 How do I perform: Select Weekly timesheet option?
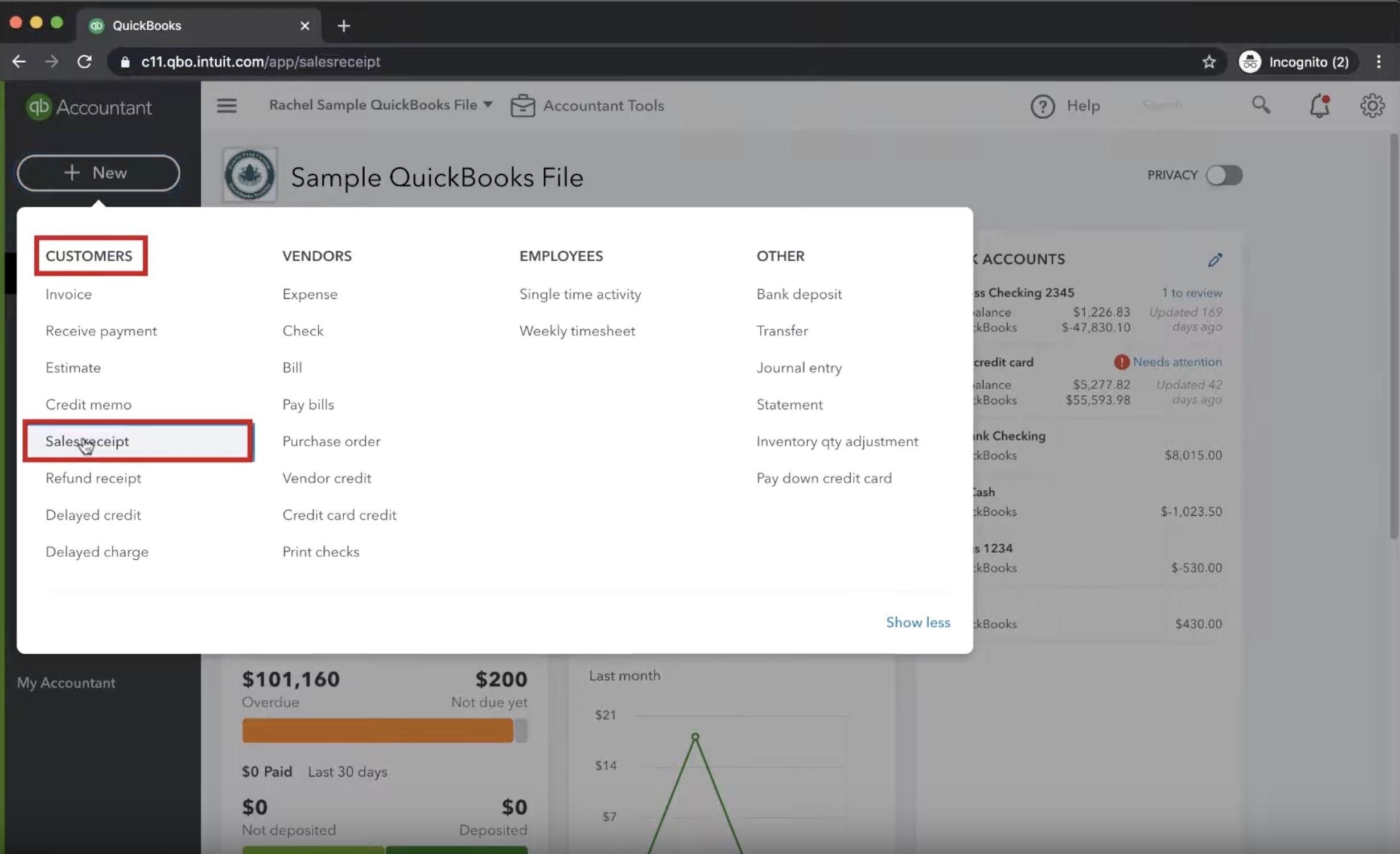coord(577,331)
